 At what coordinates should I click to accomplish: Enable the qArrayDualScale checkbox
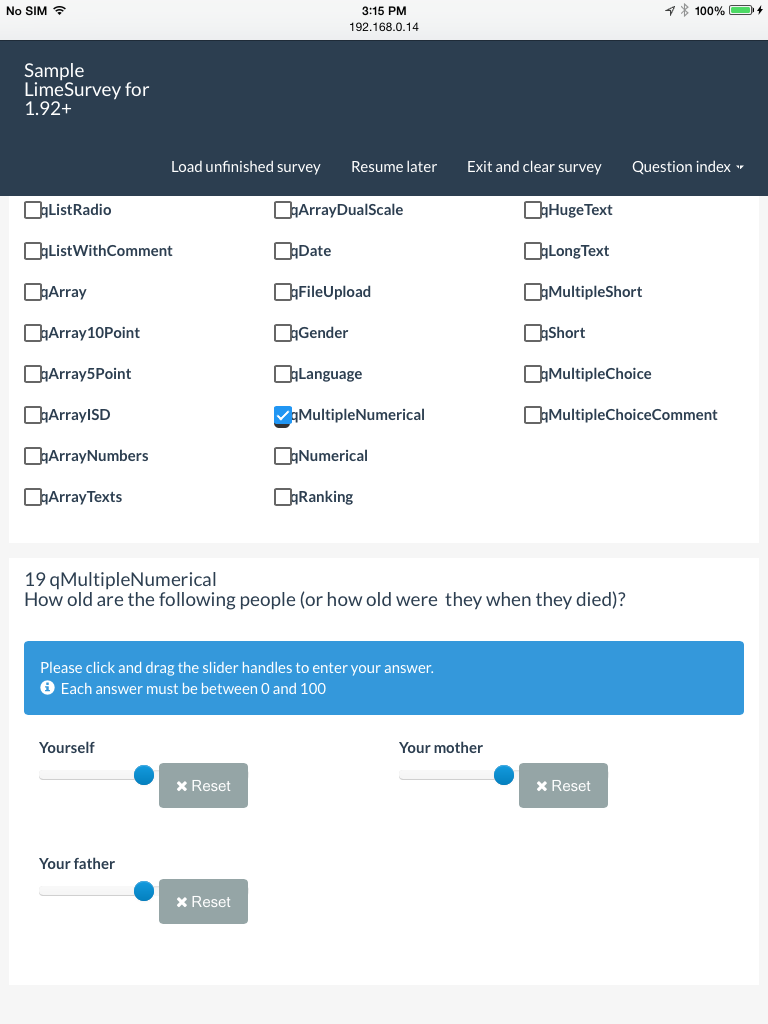click(x=283, y=210)
